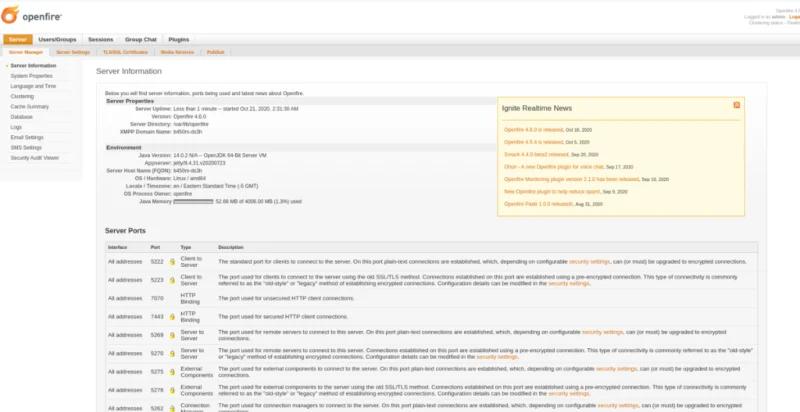Click the lock icon for port 5223
800x412 pixels.
coord(172,280)
